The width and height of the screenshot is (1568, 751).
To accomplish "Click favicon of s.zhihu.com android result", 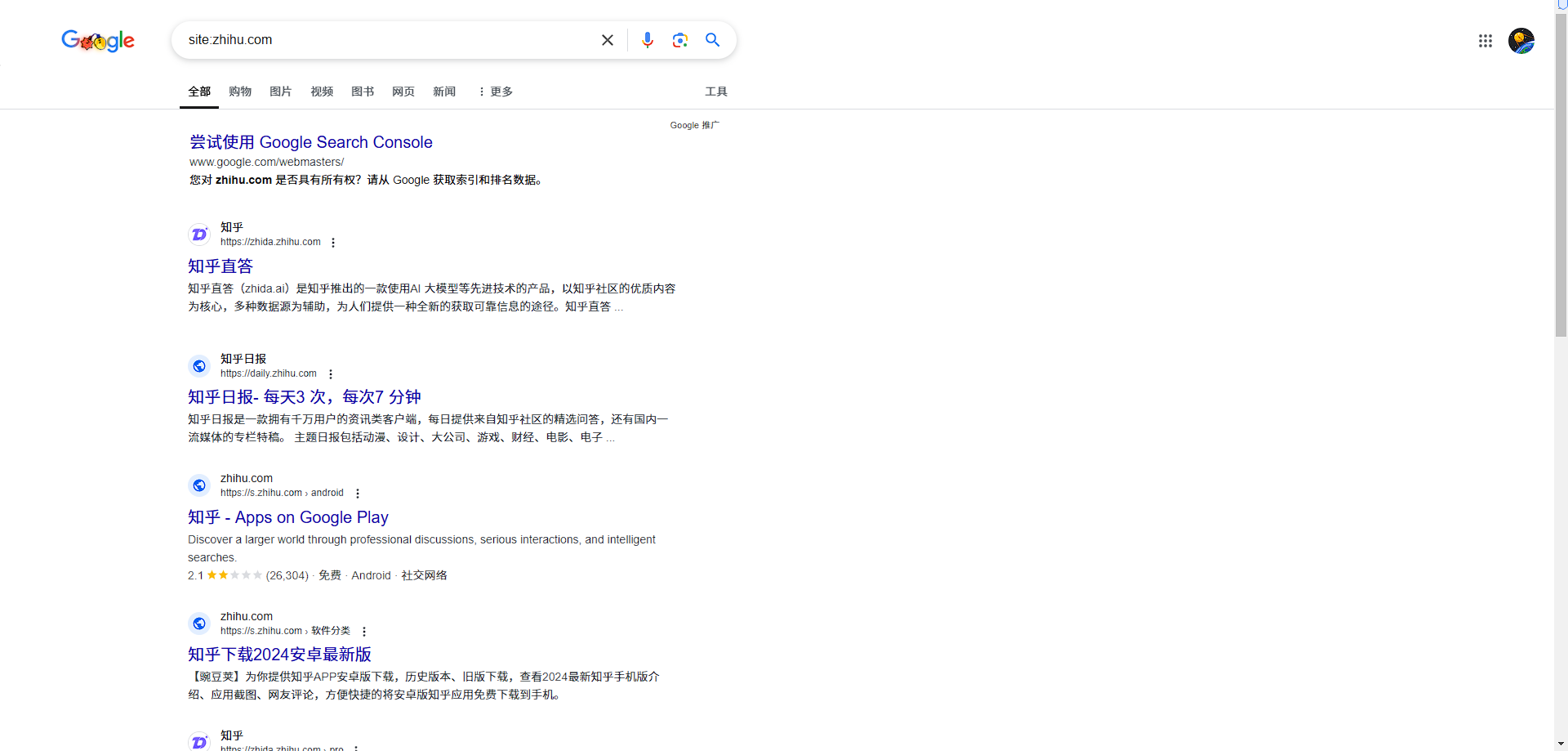I will (x=199, y=485).
